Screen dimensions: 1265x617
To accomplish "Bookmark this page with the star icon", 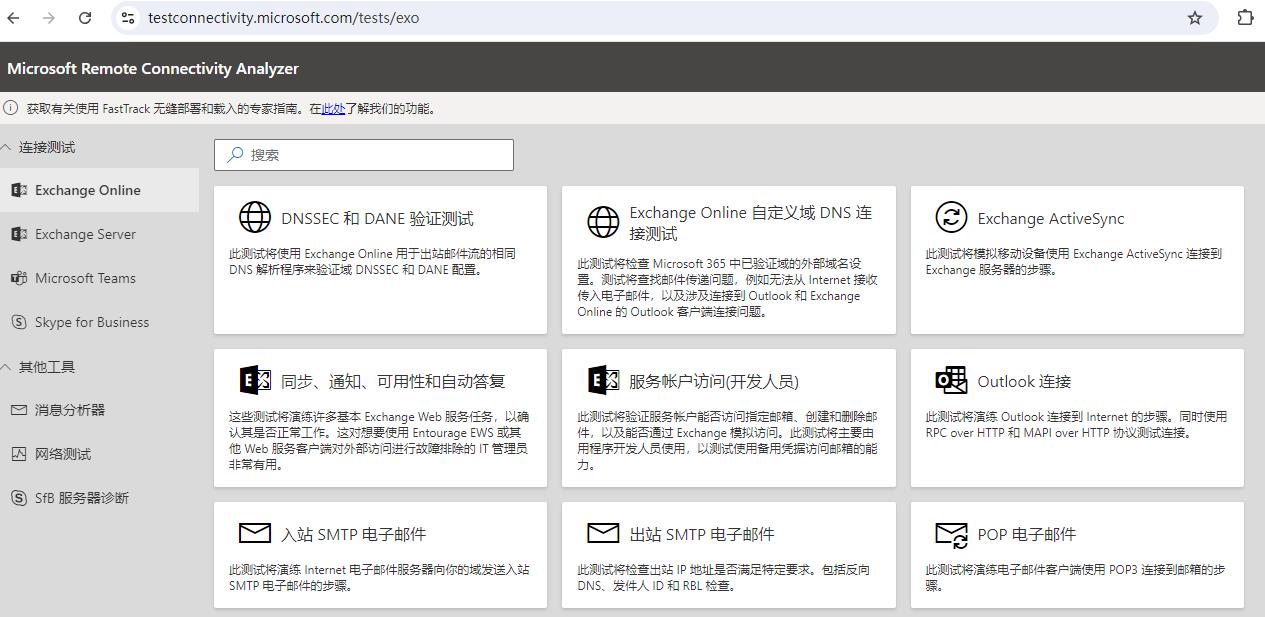I will (1195, 18).
